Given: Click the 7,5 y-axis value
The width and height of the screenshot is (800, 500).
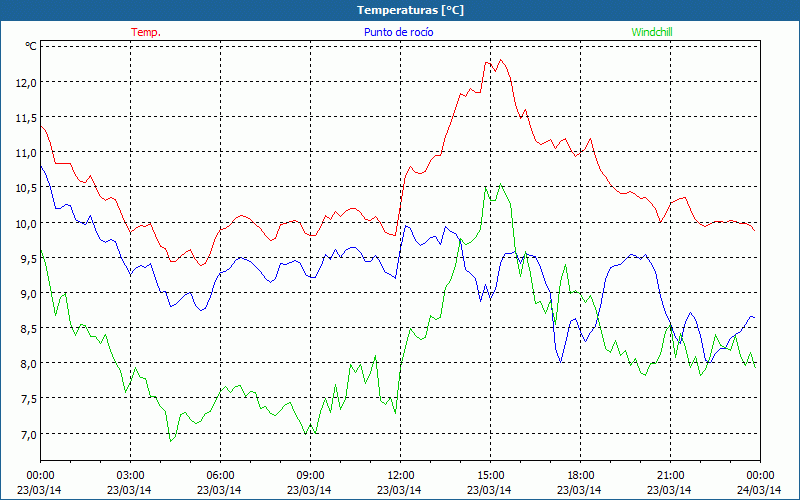Looking at the screenshot, I should coord(29,399).
